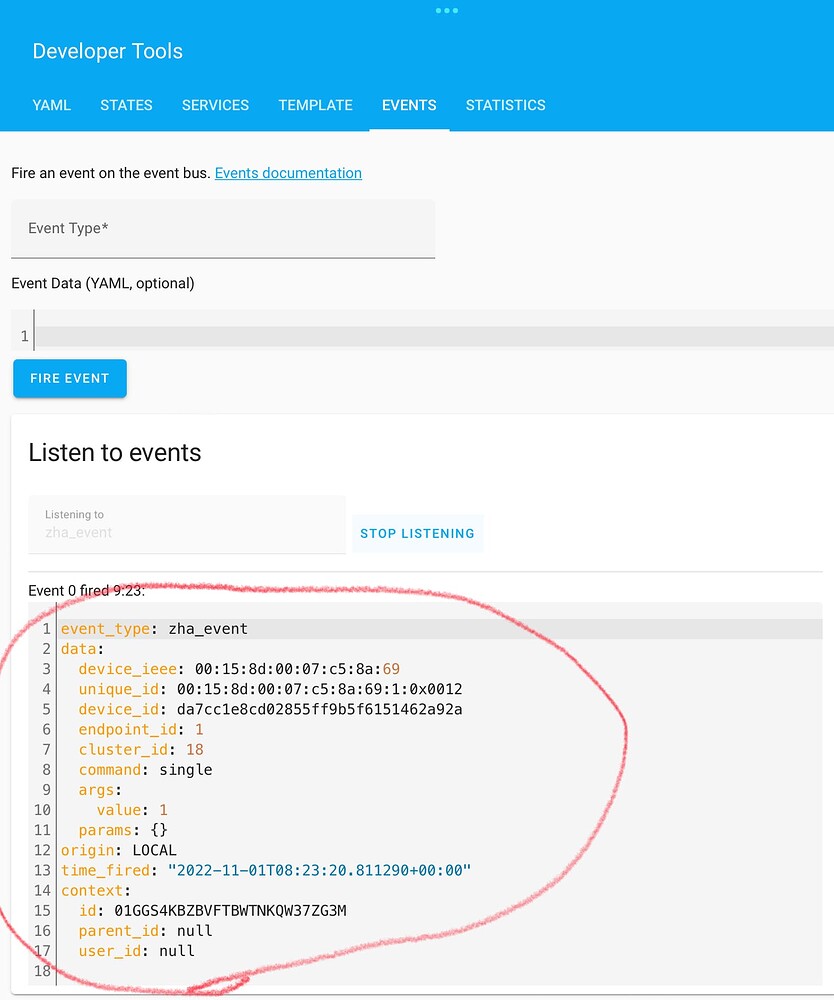Viewport: 834px width, 1000px height.
Task: Click the Developer Tools page title
Action: [x=107, y=51]
